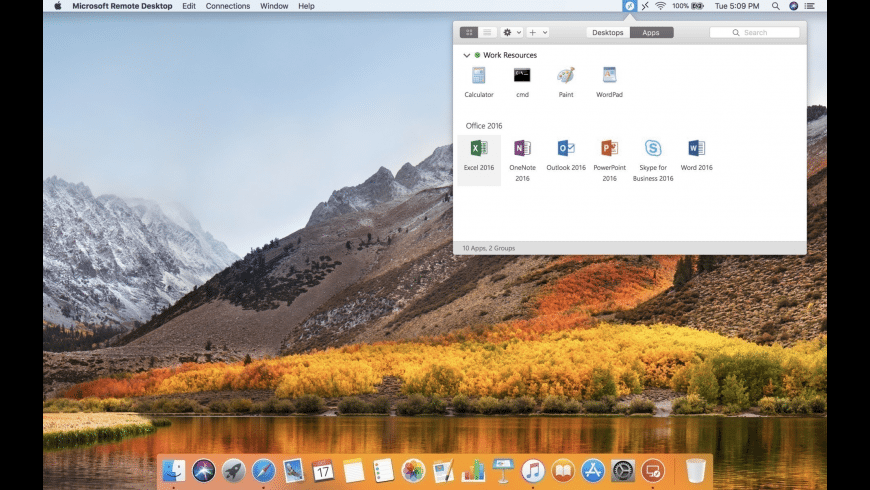This screenshot has width=870, height=490.
Task: Launch Outlook 2016
Action: coord(566,149)
